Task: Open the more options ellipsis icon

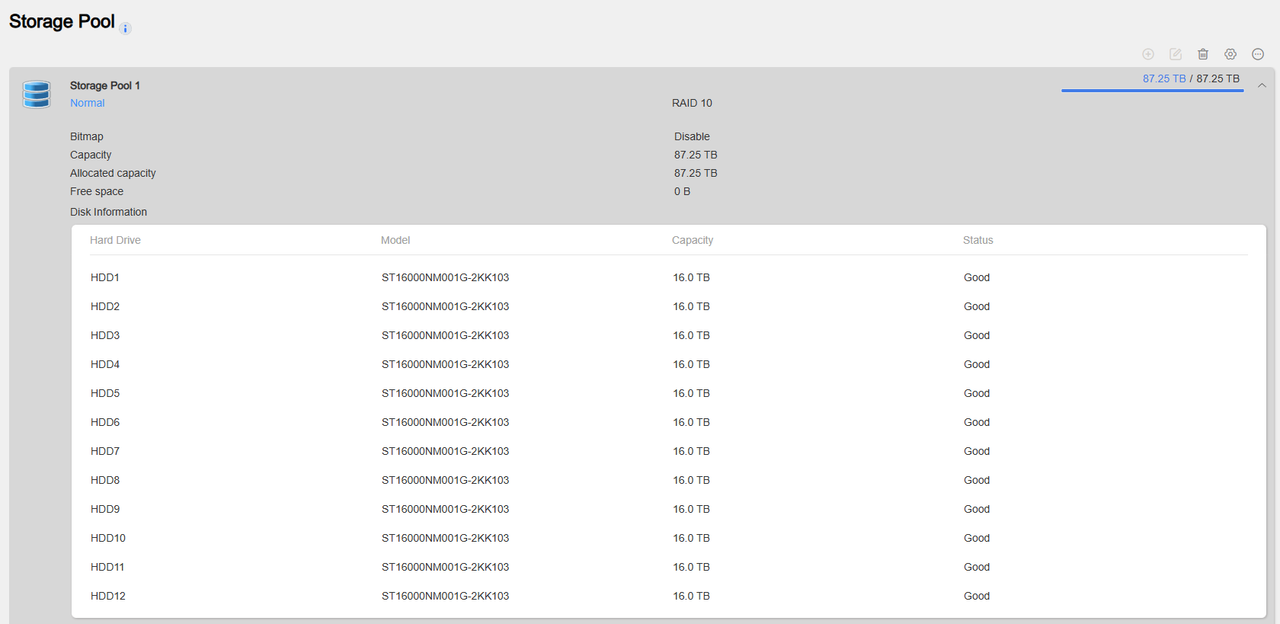Action: pyautogui.click(x=1258, y=54)
